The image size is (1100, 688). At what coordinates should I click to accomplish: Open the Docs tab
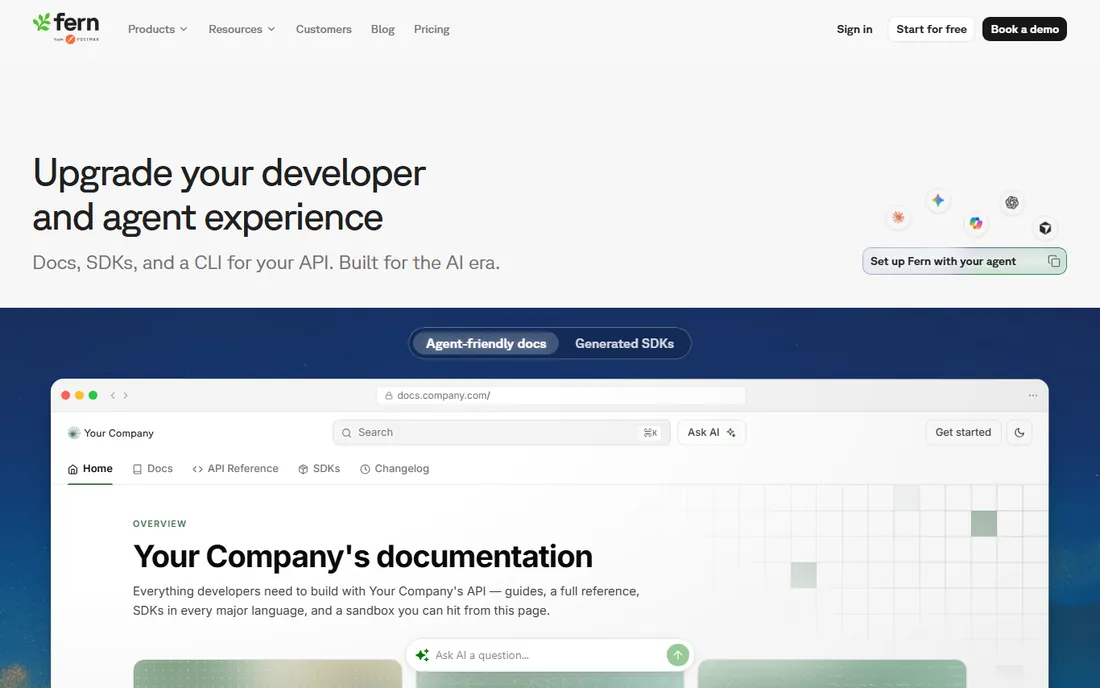point(152,468)
